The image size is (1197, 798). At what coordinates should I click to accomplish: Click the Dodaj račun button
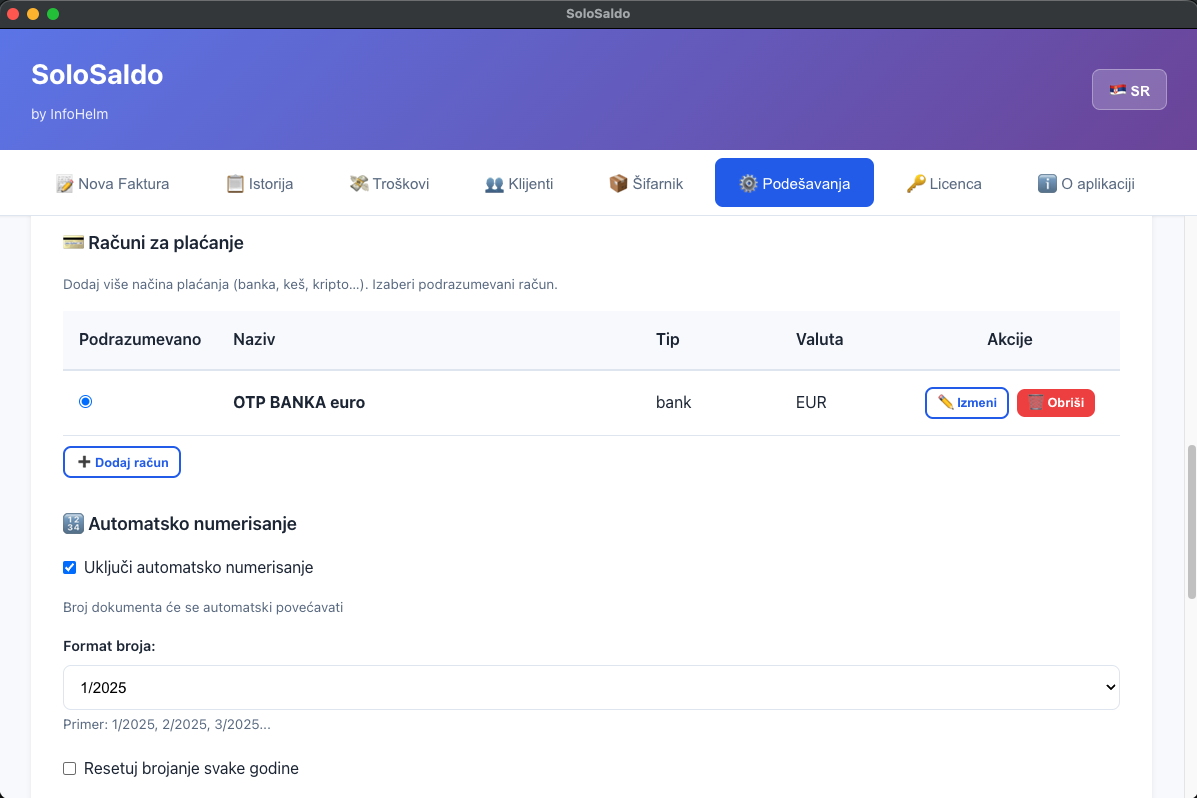coord(122,462)
